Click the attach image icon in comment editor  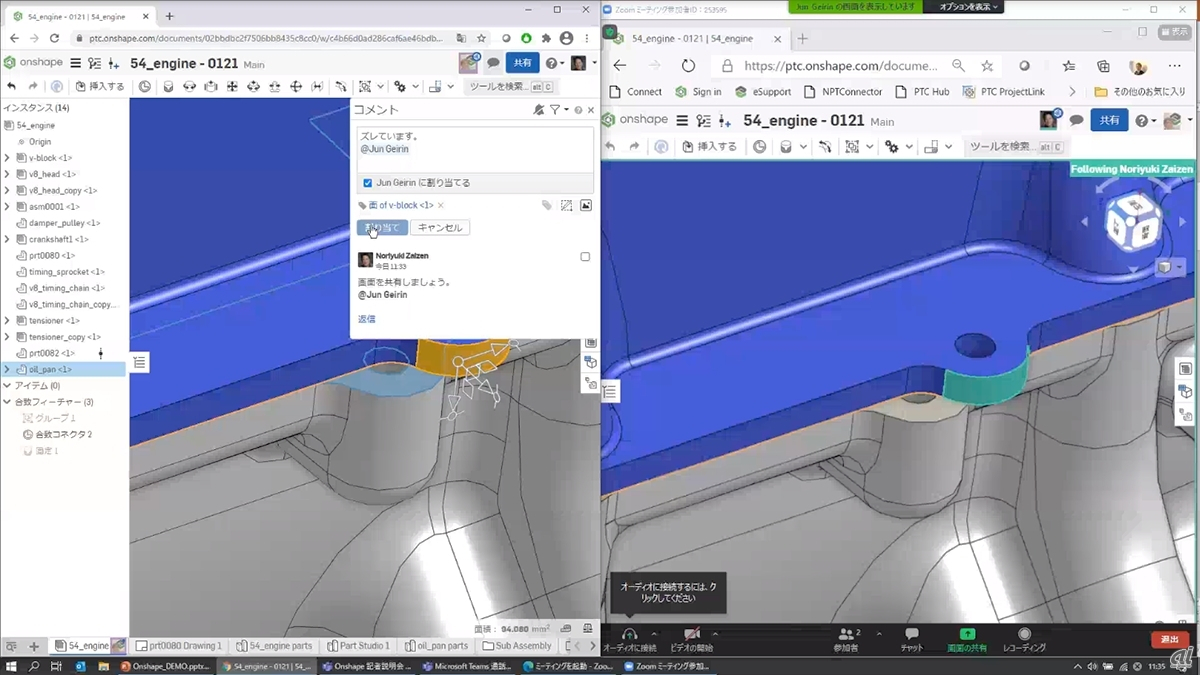click(x=586, y=205)
